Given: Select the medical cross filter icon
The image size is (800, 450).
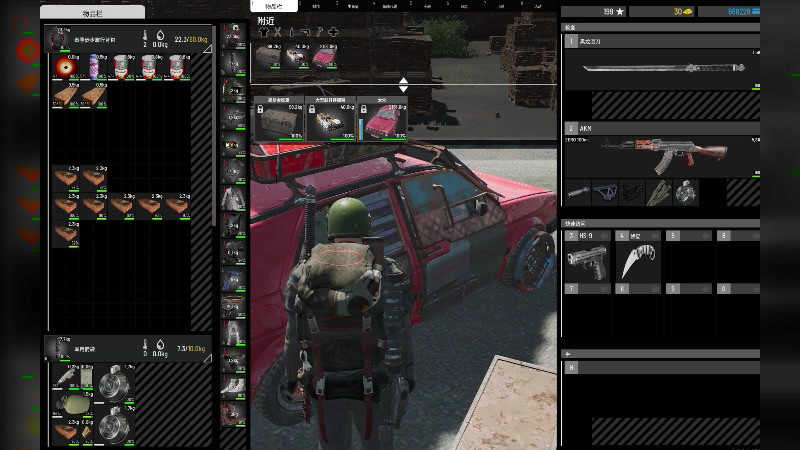Looking at the screenshot, I should pos(333,32).
